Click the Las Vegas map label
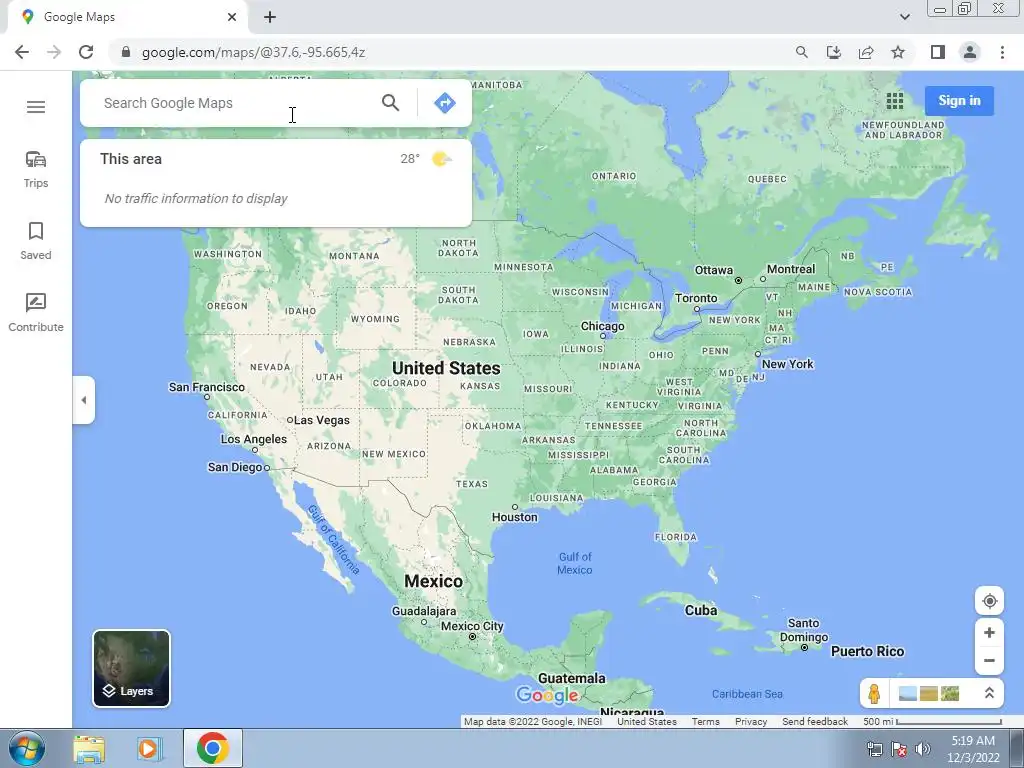This screenshot has height=768, width=1024. coord(321,420)
